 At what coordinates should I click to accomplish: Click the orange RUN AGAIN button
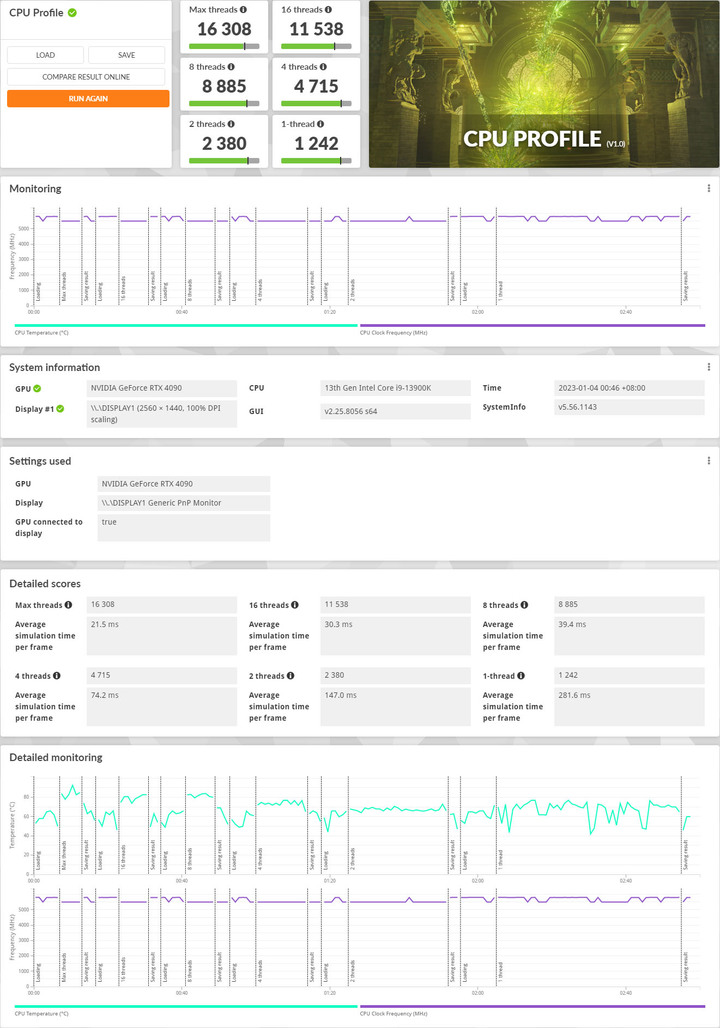(88, 99)
